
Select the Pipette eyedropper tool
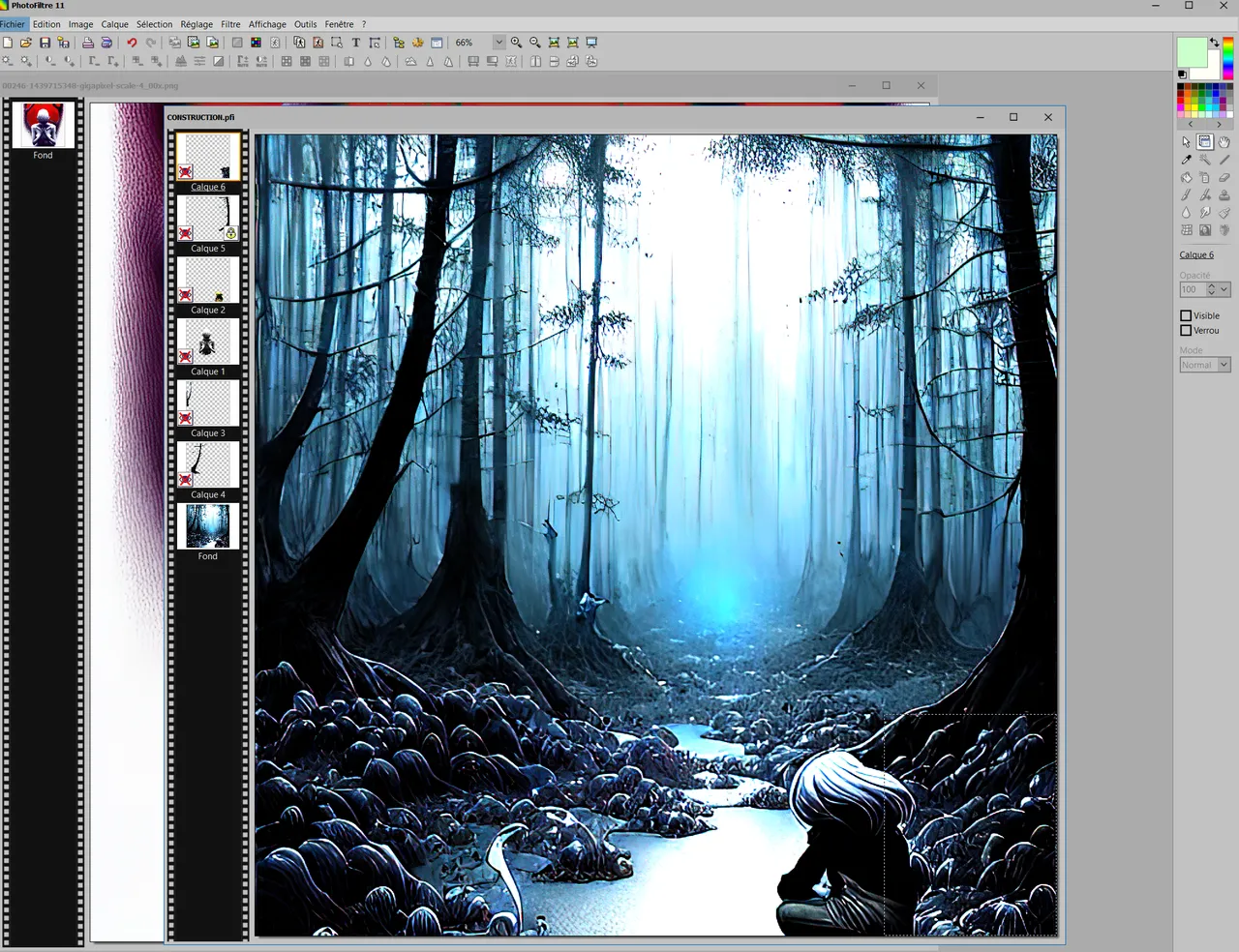pos(1186,160)
